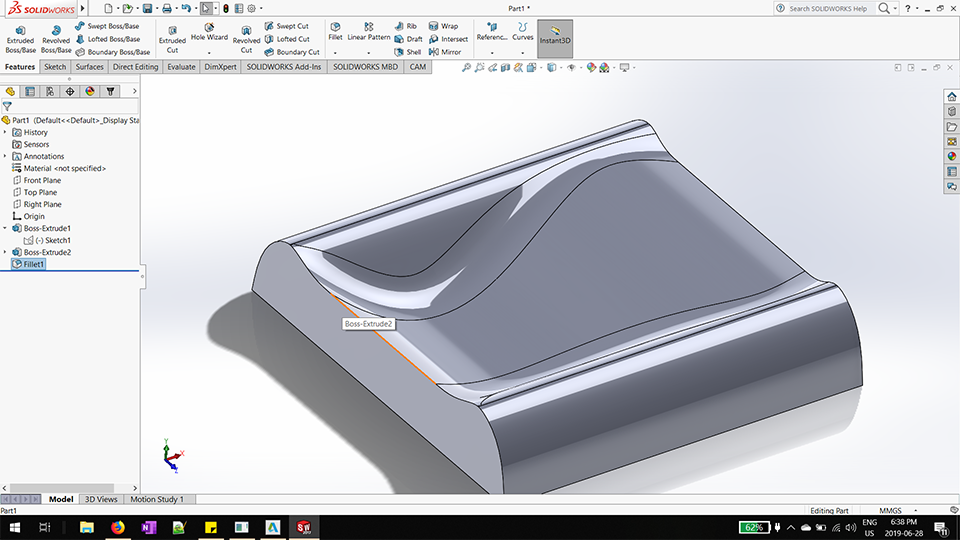This screenshot has width=960, height=540.
Task: Open Fillet dropdown arrow
Action: coord(335,53)
